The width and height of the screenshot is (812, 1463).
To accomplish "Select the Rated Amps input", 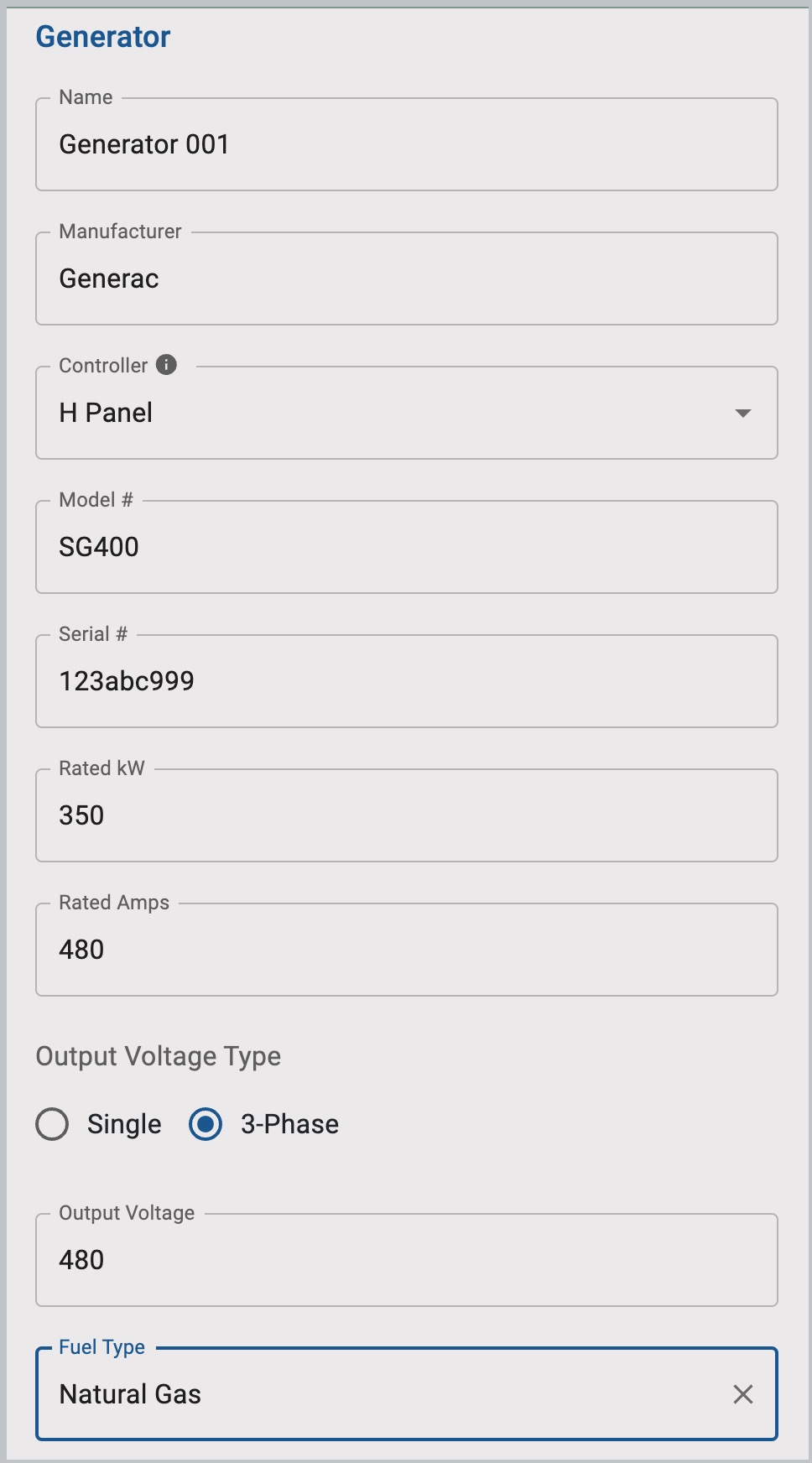I will coord(406,950).
